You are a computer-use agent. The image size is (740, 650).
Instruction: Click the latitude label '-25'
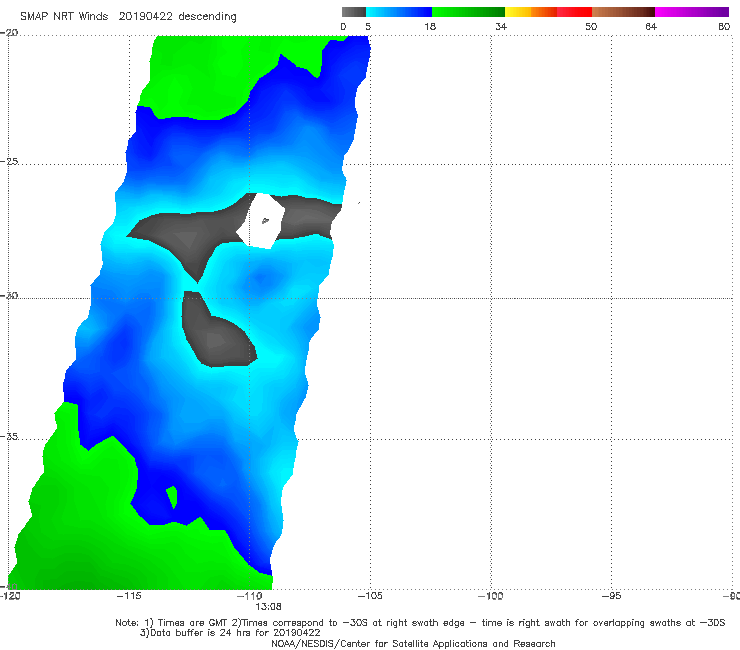point(9,161)
